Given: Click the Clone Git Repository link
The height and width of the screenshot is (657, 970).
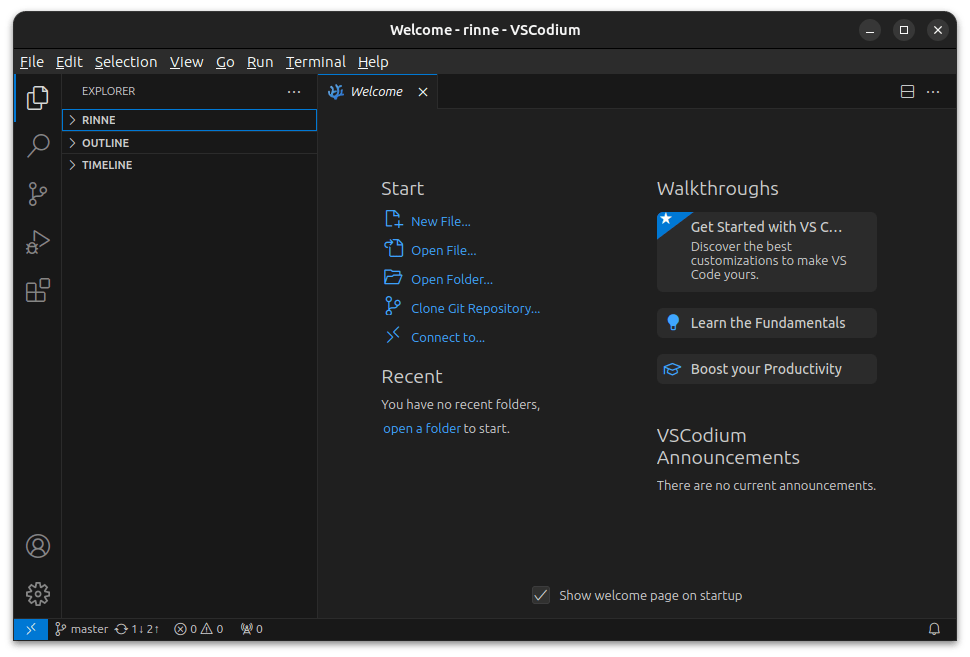Looking at the screenshot, I should pyautogui.click(x=475, y=309).
